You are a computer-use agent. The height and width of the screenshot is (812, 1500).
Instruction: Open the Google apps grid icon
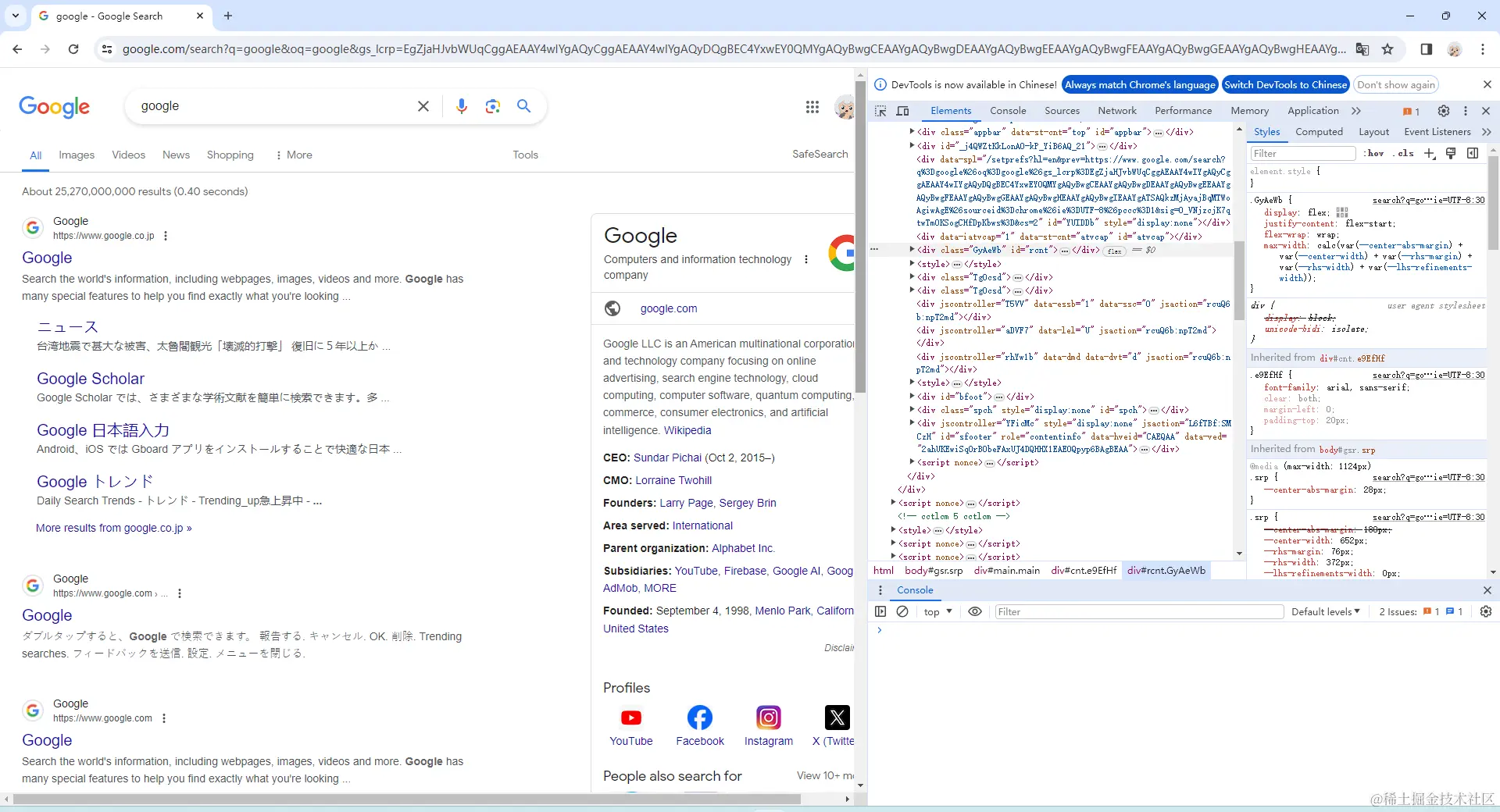tap(812, 107)
